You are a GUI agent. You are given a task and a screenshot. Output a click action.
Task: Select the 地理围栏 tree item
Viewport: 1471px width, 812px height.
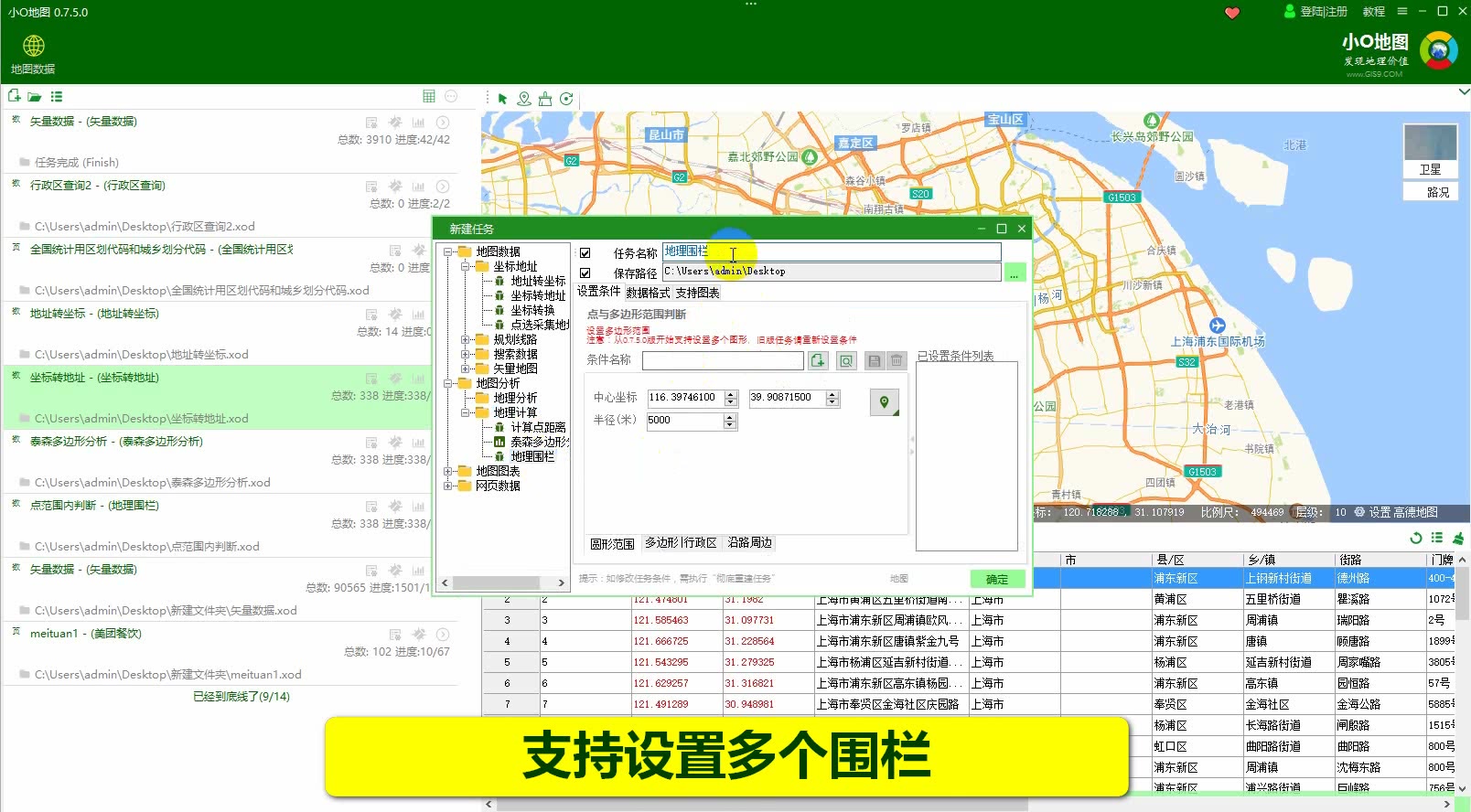(532, 456)
